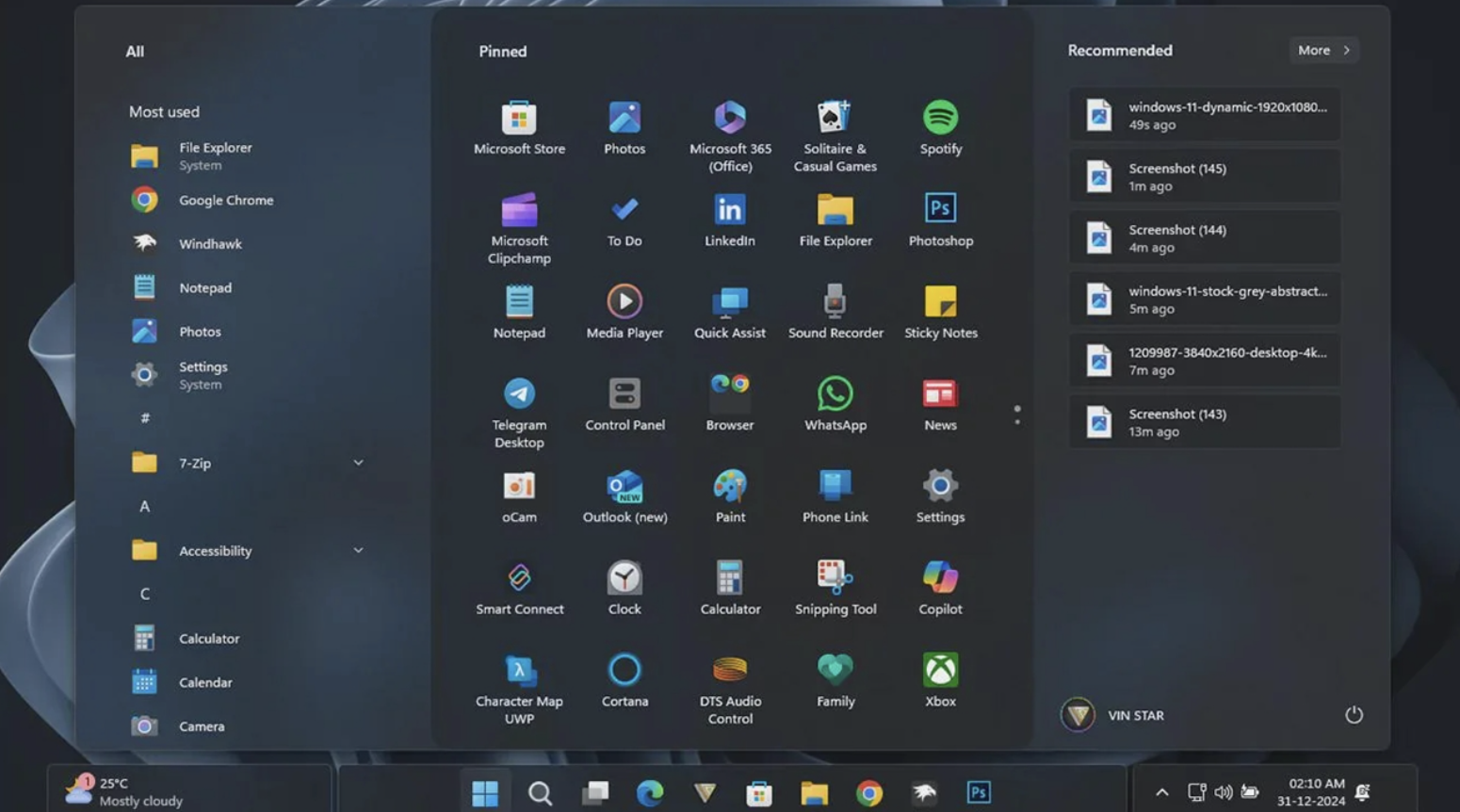Viewport: 1460px width, 812px height.
Task: Open Screenshot (143) recommended file
Action: click(x=1205, y=421)
